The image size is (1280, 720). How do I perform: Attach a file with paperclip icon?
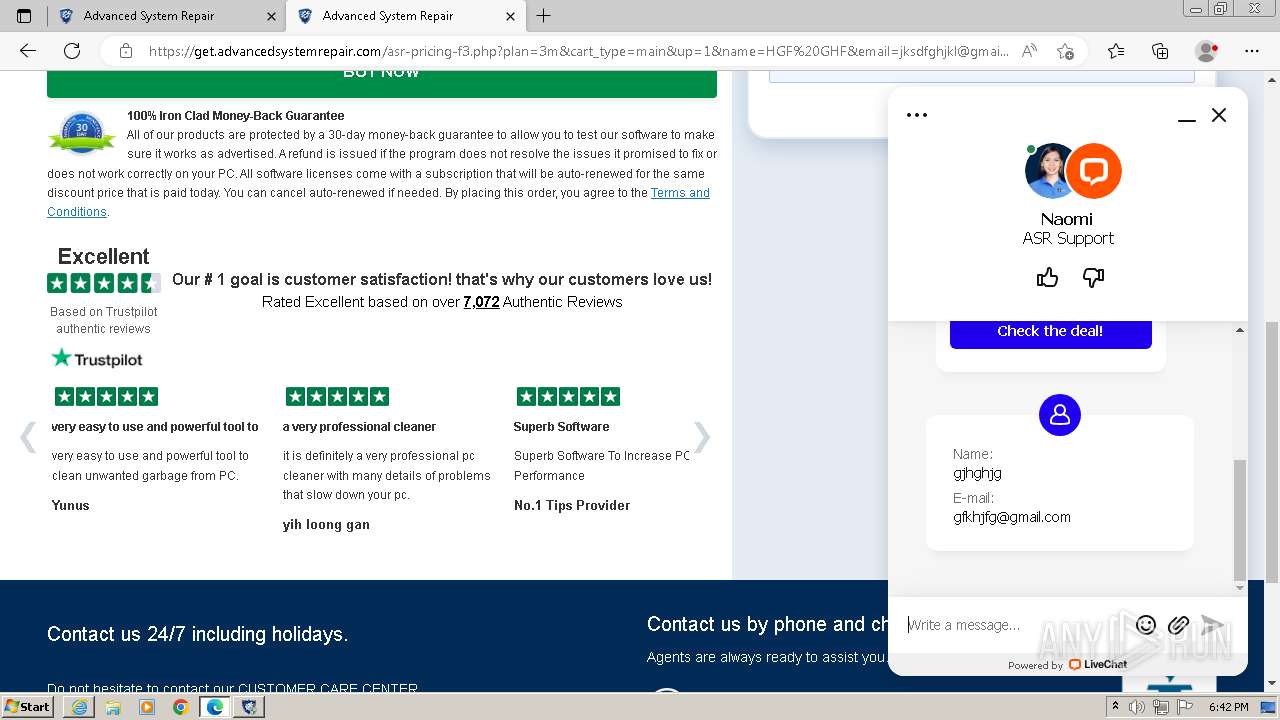[1178, 625]
